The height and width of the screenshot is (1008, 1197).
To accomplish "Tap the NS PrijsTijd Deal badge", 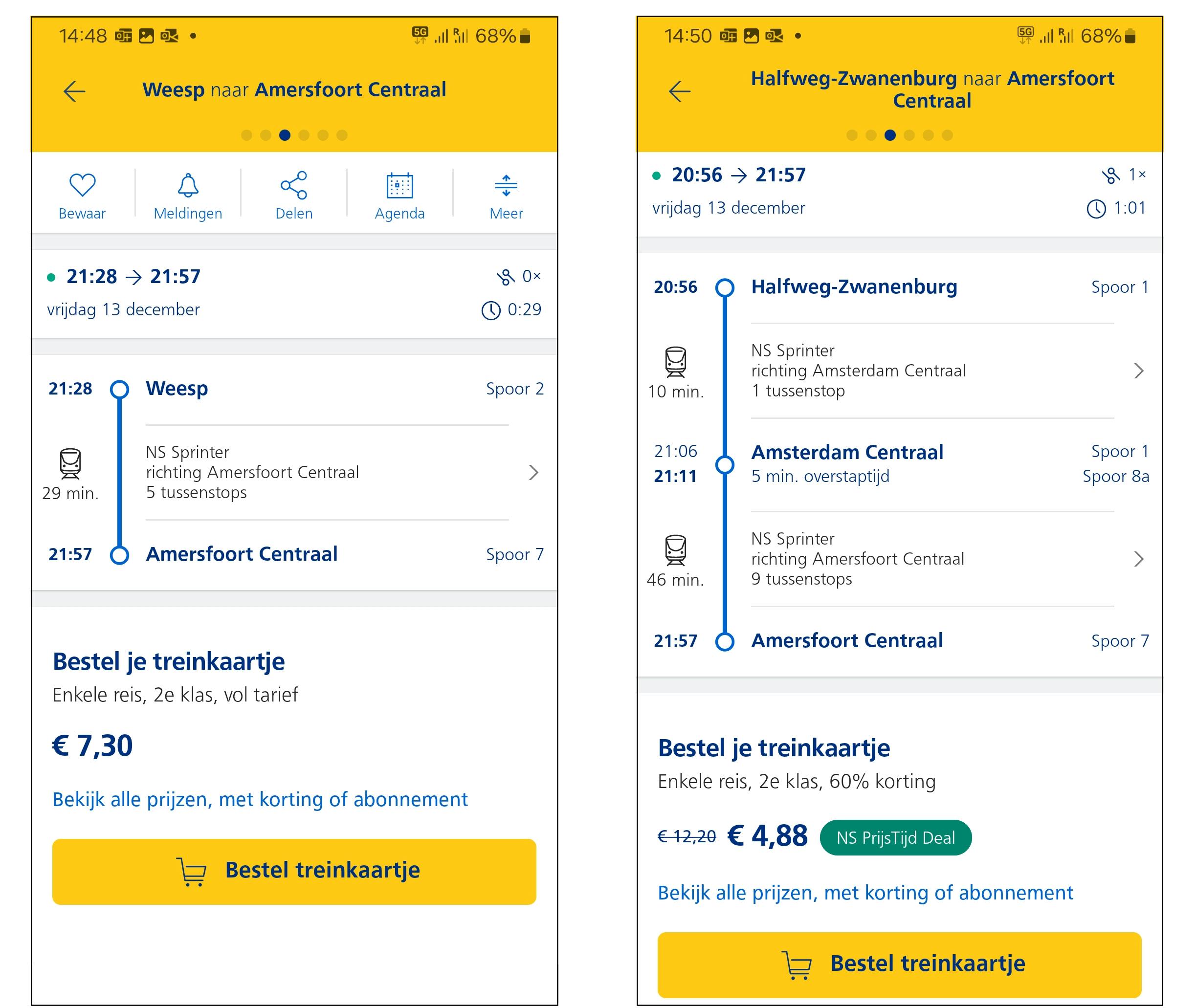I will (895, 838).
